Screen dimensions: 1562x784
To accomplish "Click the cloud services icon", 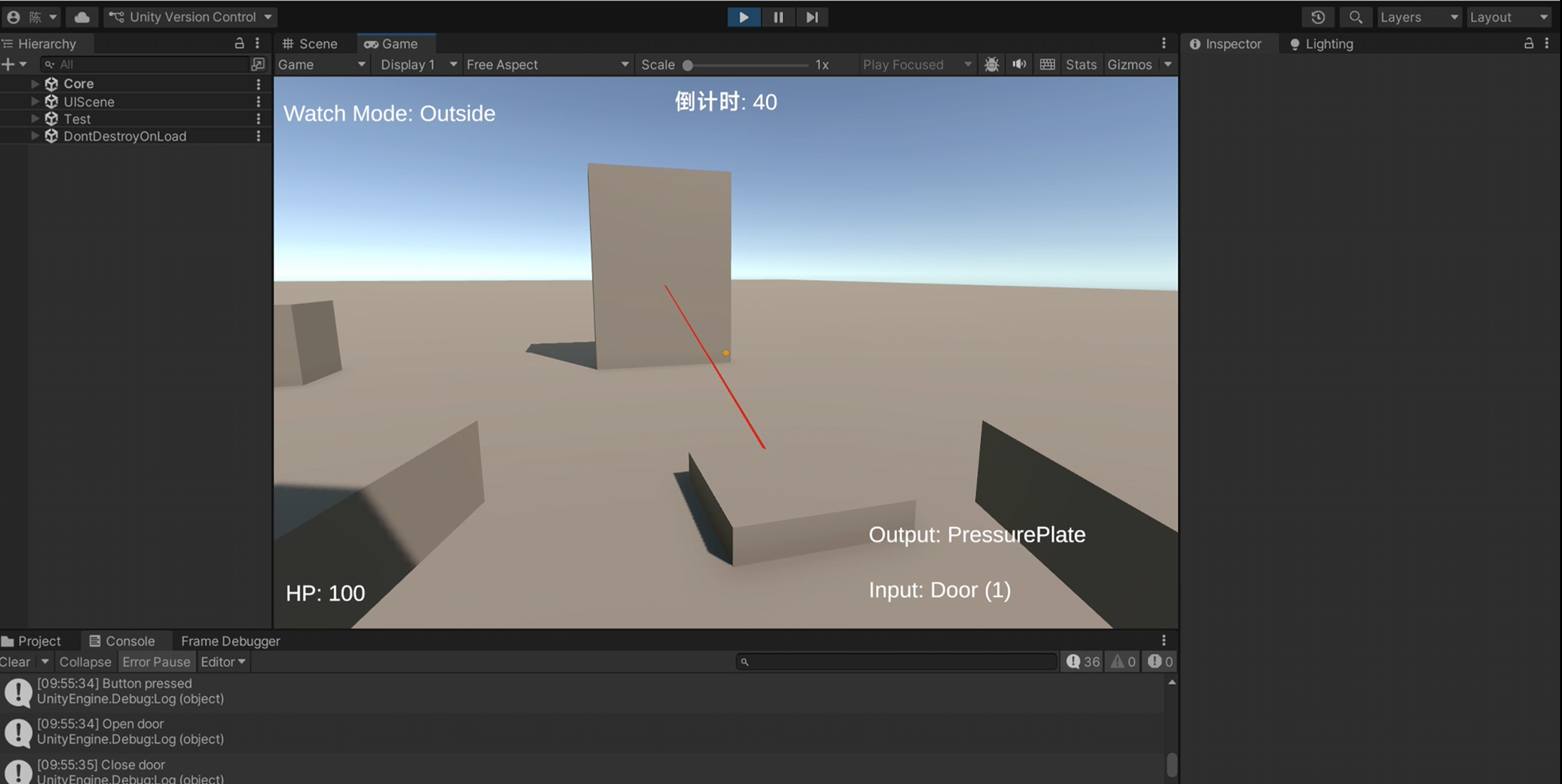I will point(82,17).
